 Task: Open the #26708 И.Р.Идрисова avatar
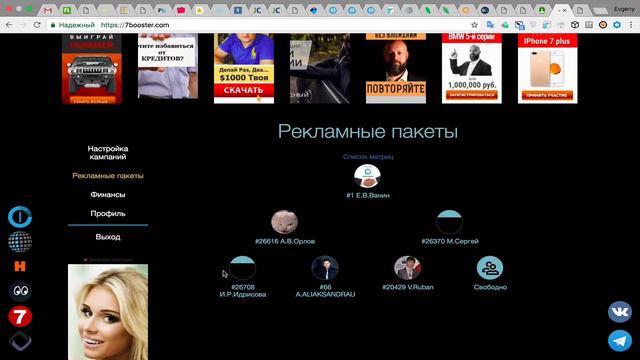(242, 268)
